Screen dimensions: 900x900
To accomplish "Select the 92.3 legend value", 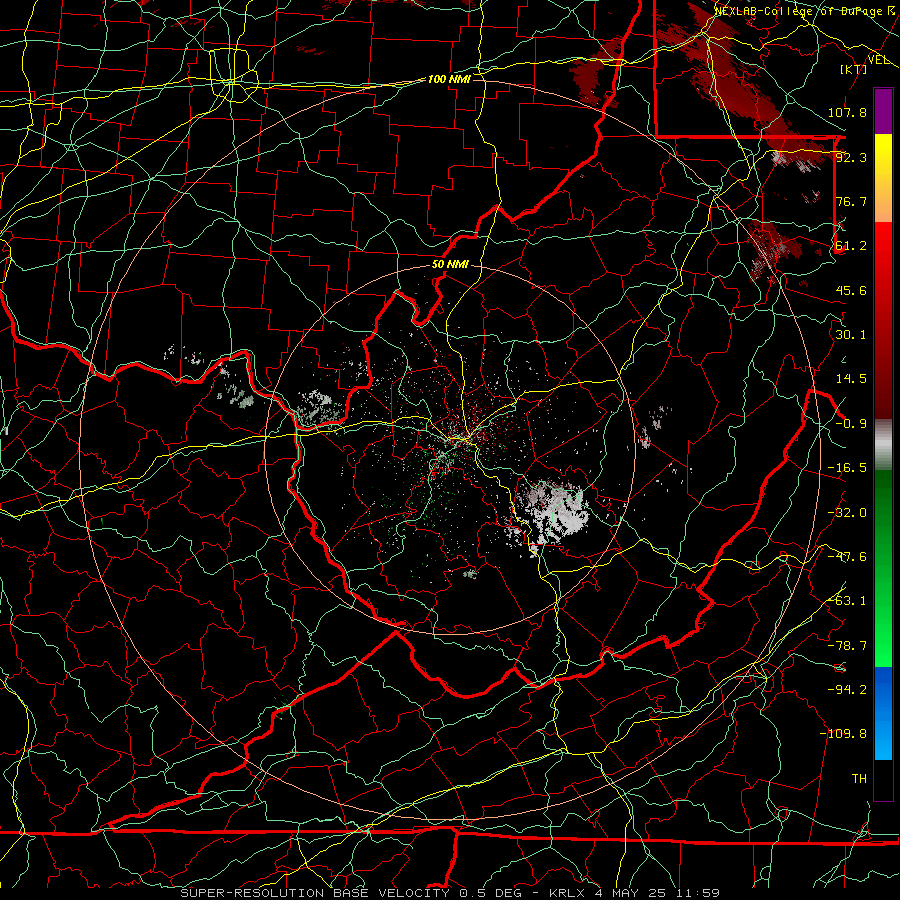I will click(x=851, y=157).
